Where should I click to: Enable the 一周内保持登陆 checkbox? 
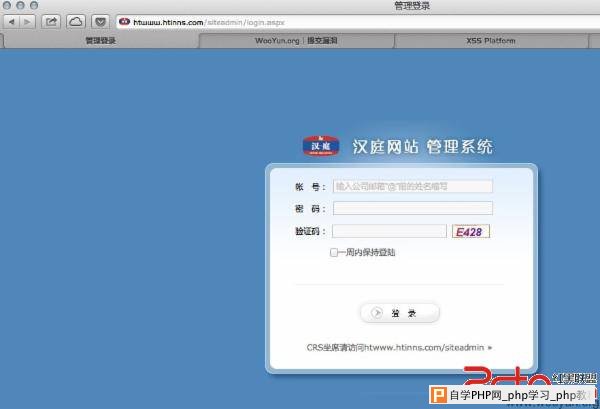coord(334,253)
